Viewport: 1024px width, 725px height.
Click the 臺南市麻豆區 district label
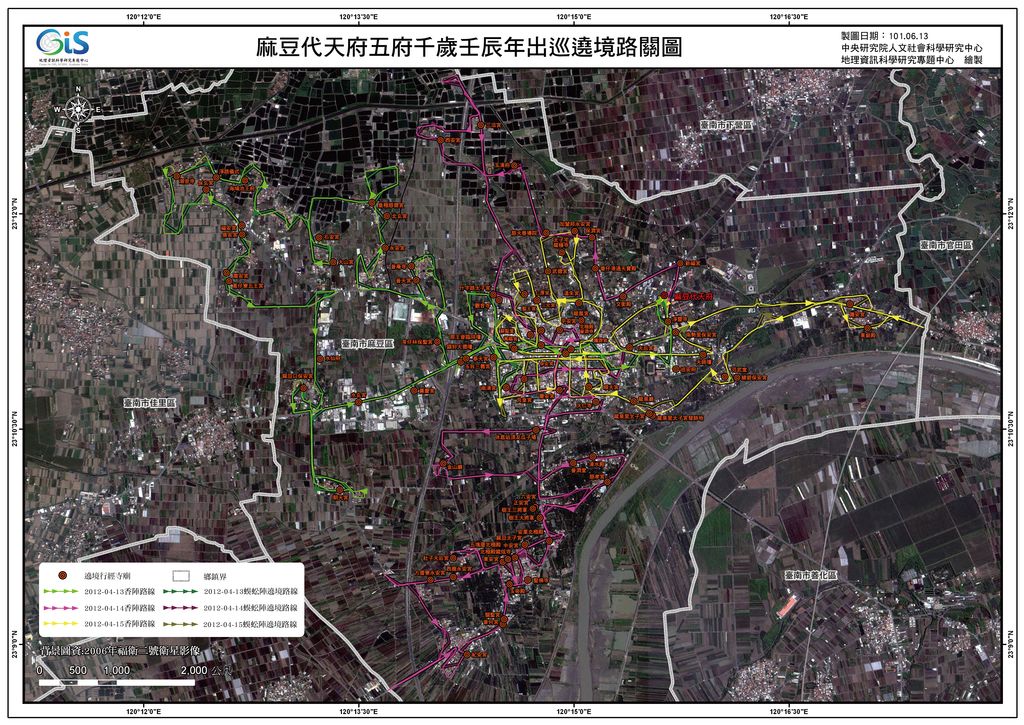click(x=368, y=342)
